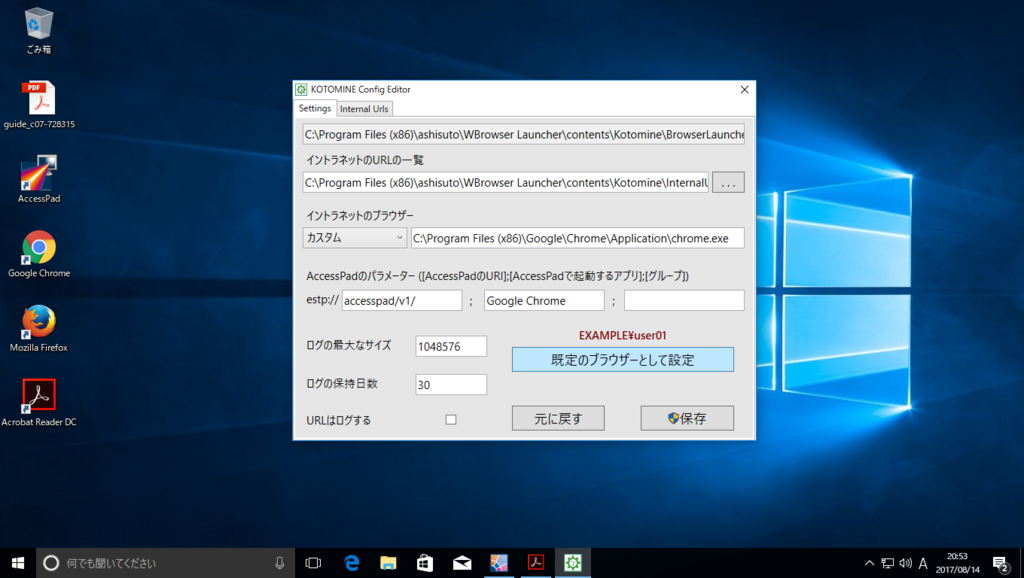Switch to the Internal Urls tab
Screen dimensions: 1024x578
(x=363, y=108)
